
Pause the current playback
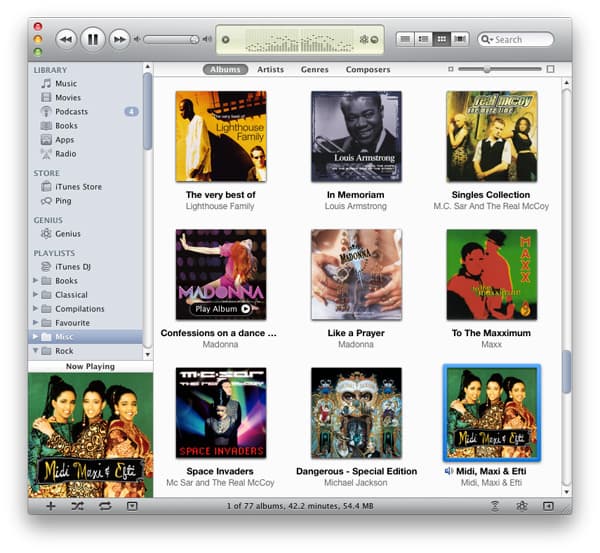(93, 39)
